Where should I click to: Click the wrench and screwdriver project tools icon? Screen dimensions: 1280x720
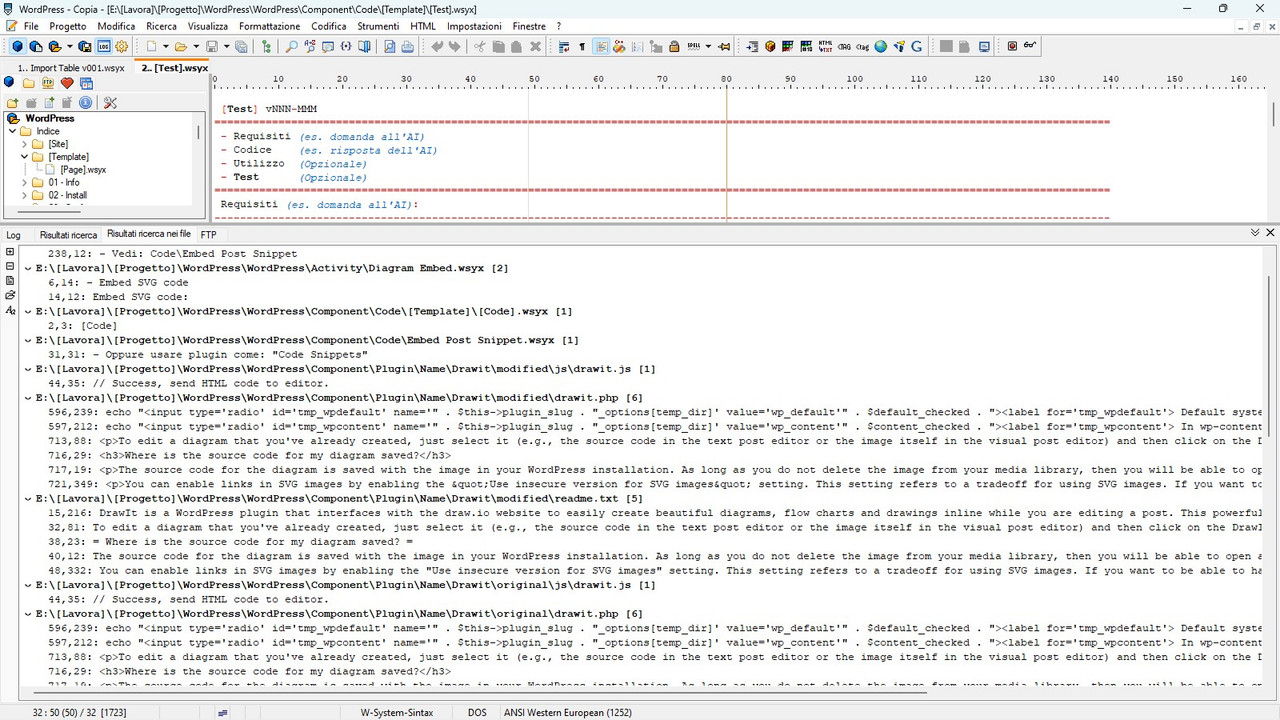[110, 102]
